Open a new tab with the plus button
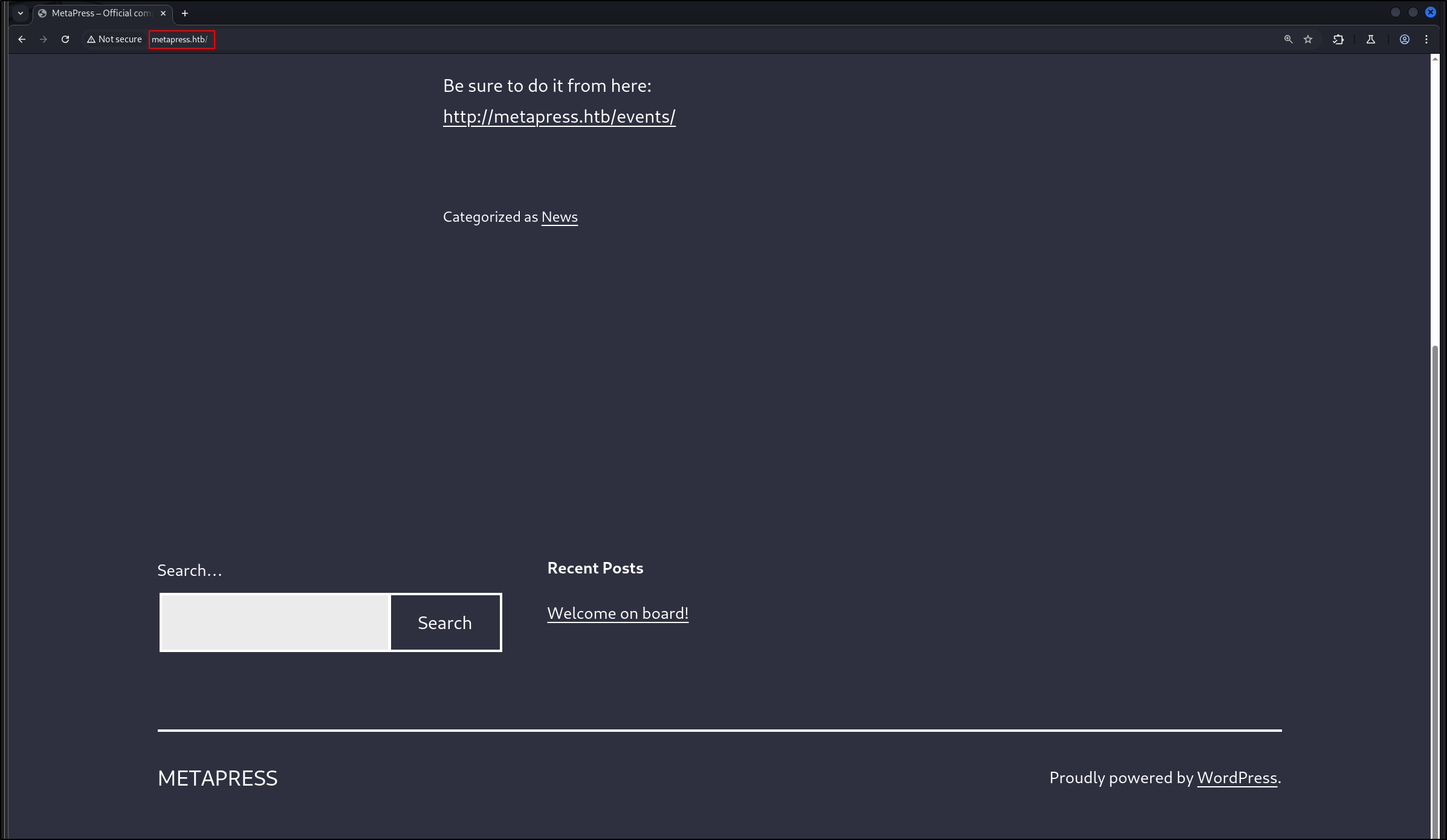Screen dimensions: 1447x840 tap(185, 13)
